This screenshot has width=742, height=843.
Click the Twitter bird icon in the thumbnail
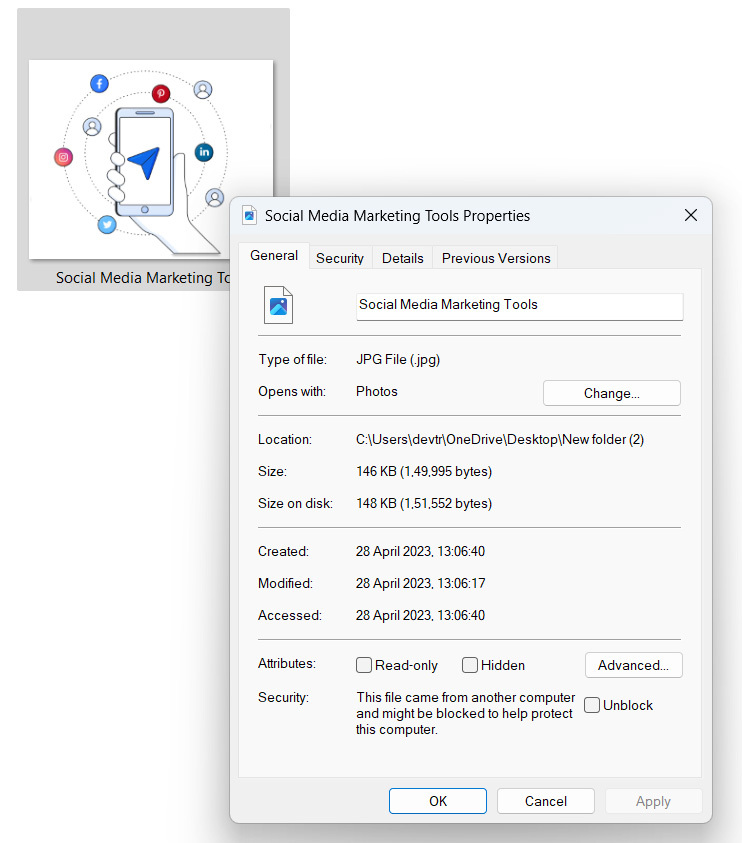click(107, 225)
